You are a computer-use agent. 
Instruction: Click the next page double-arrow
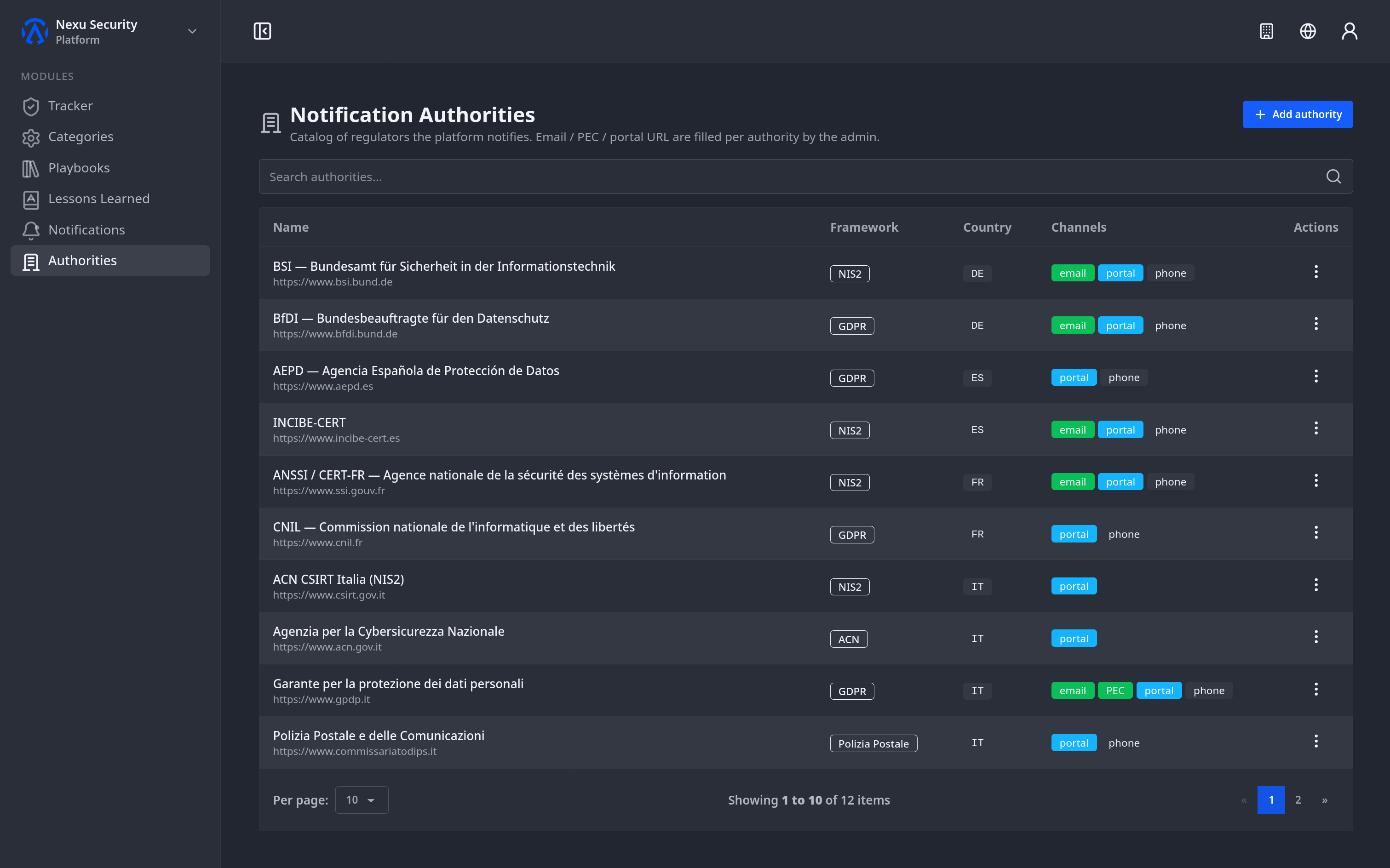[1325, 799]
